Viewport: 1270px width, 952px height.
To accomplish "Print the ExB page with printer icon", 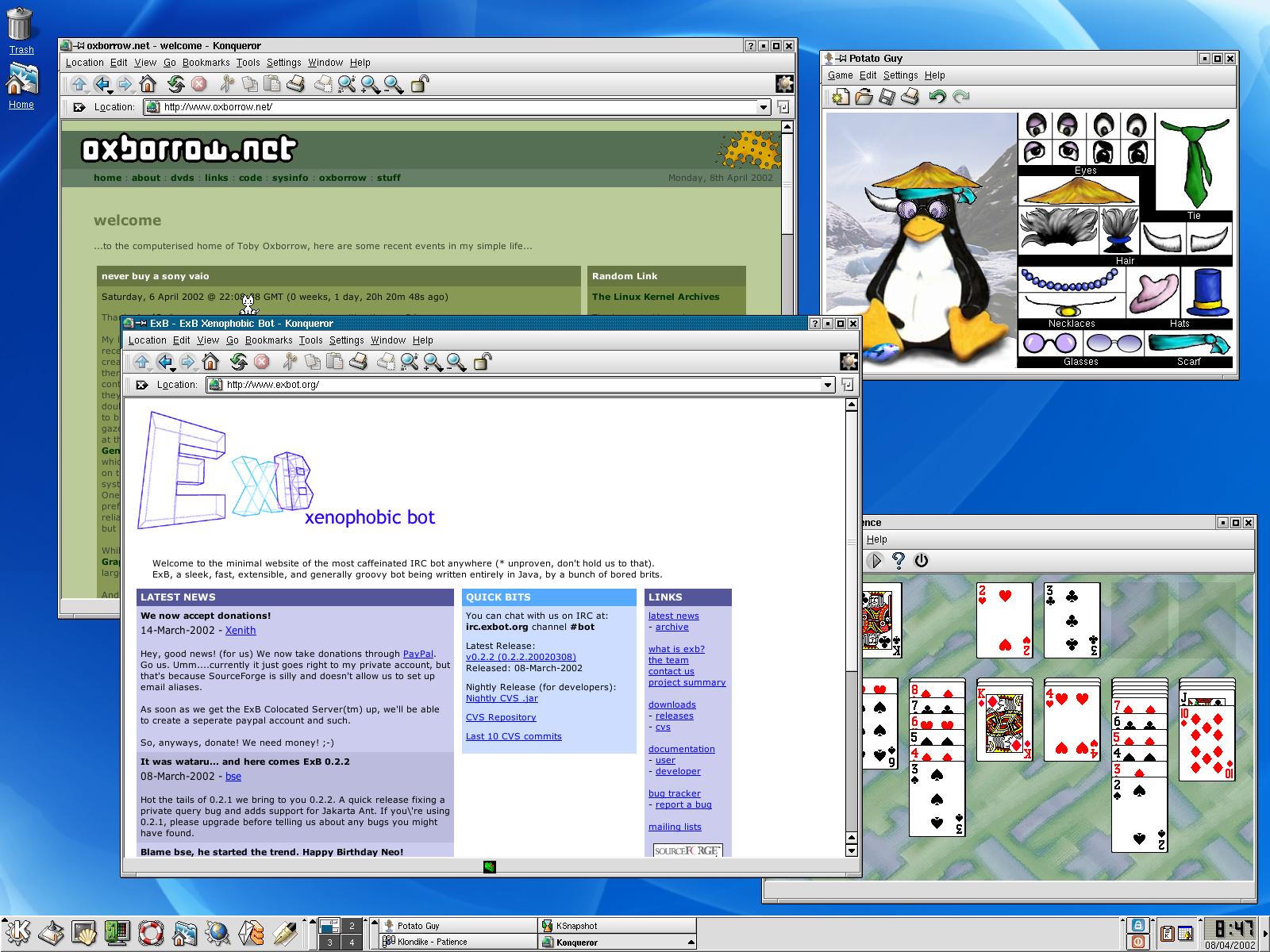I will 358,363.
